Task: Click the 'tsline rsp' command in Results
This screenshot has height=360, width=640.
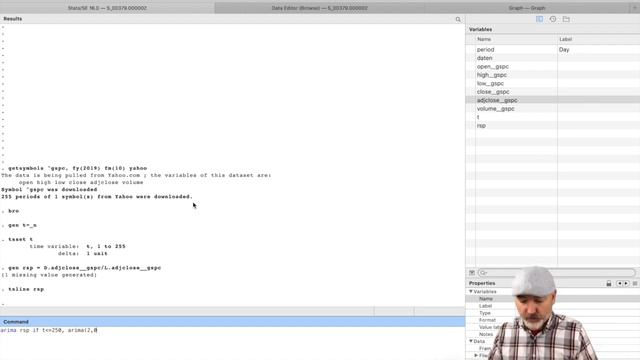Action: 26,289
